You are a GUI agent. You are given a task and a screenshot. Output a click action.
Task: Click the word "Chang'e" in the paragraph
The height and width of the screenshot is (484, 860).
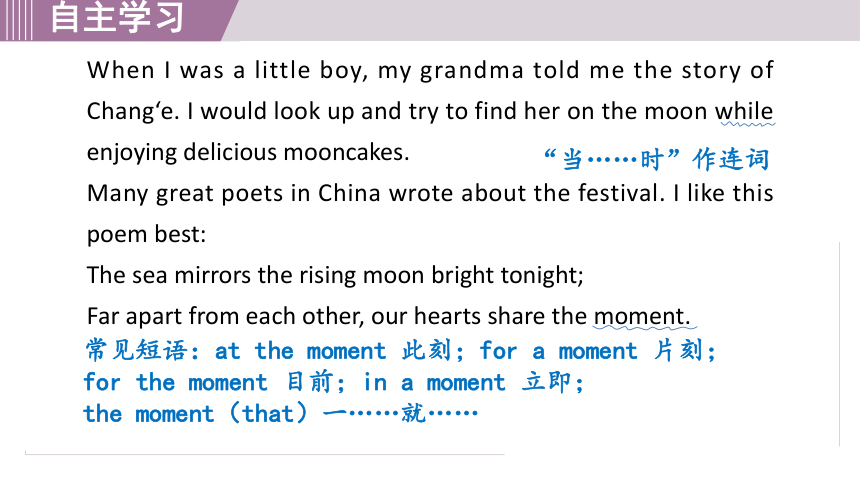(132, 111)
